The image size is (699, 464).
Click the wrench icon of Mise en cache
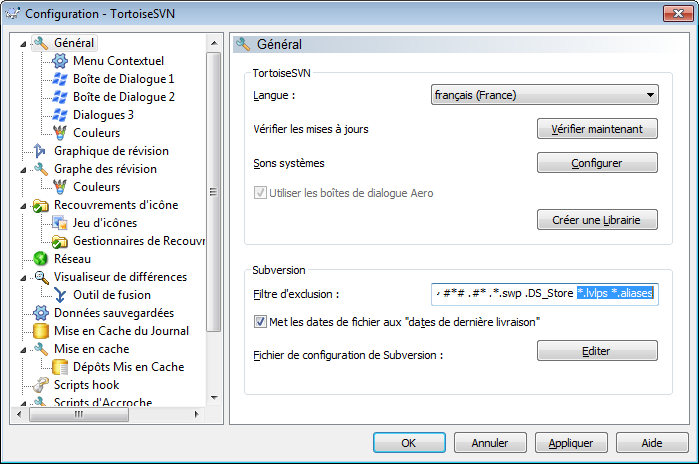41,349
